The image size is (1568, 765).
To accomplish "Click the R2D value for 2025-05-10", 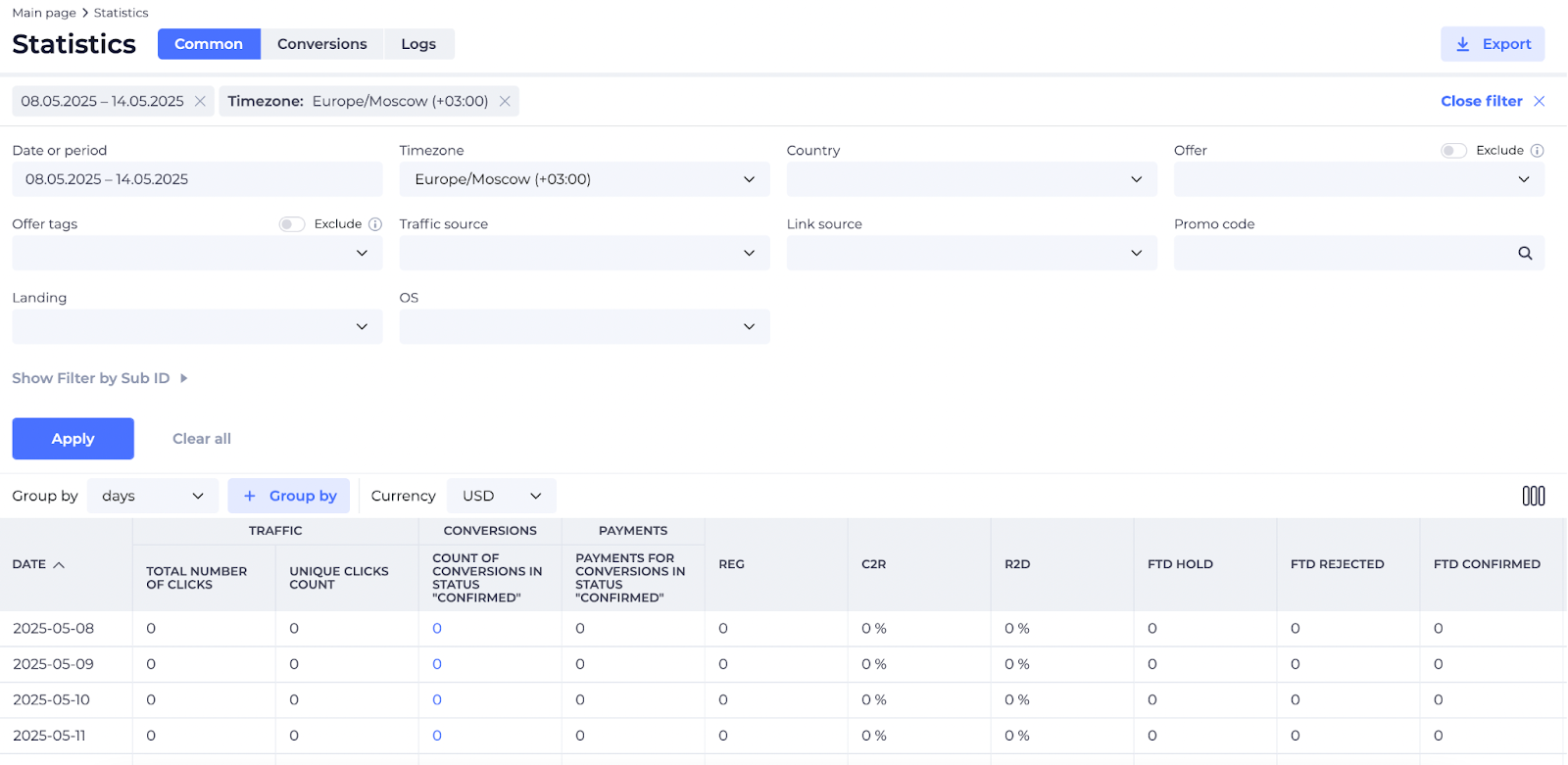I will 1017,700.
